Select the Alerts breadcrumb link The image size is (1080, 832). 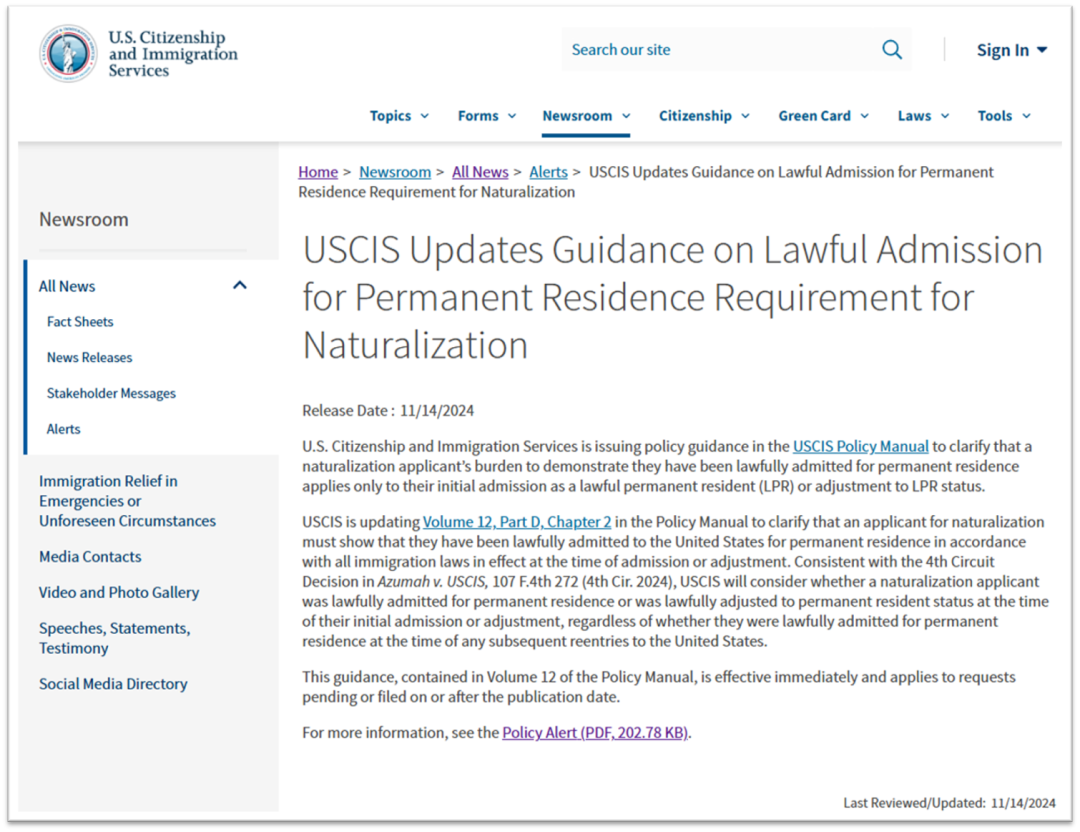tap(548, 172)
